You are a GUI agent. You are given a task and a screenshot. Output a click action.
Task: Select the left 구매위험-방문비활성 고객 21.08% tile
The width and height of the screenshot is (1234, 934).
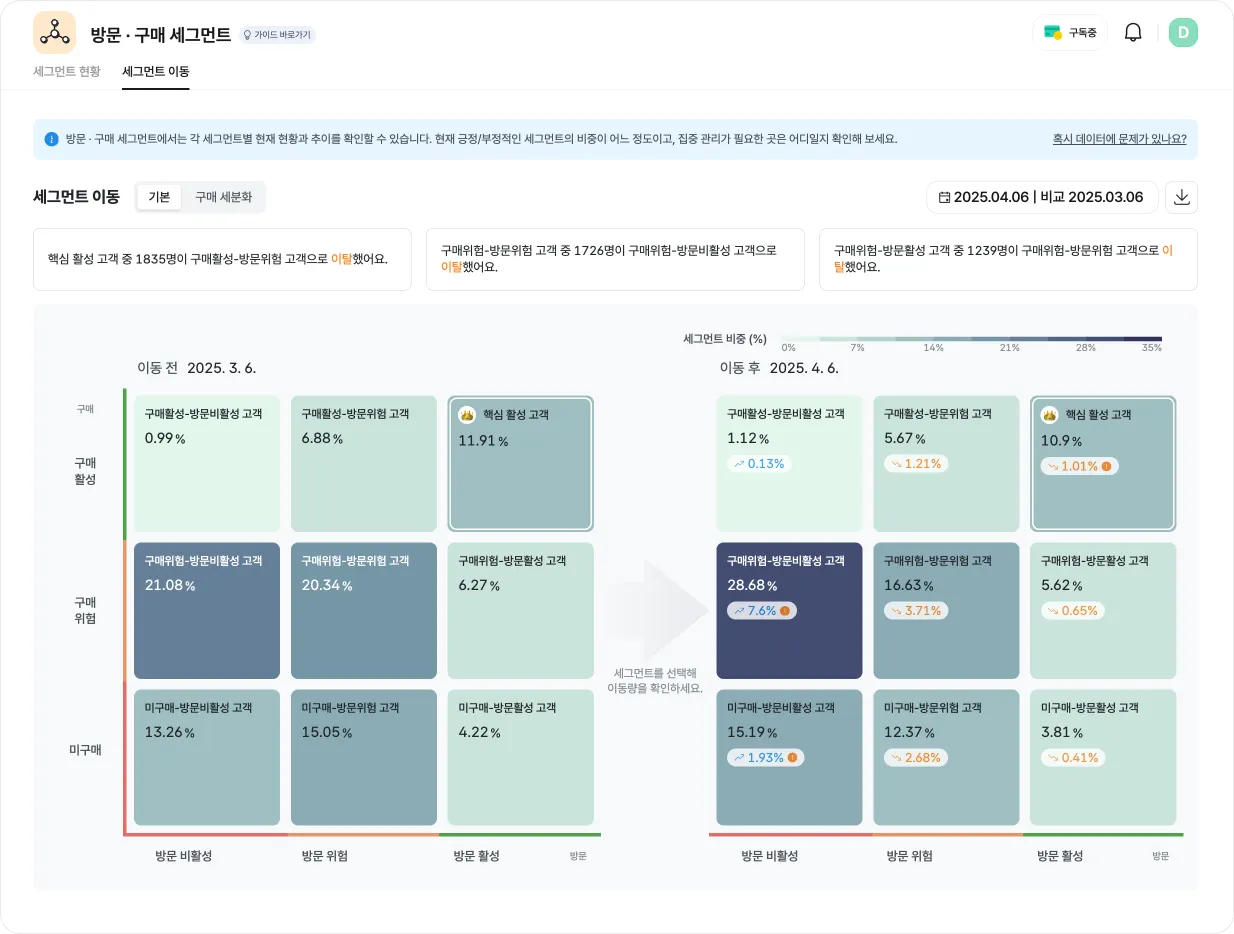pos(206,611)
